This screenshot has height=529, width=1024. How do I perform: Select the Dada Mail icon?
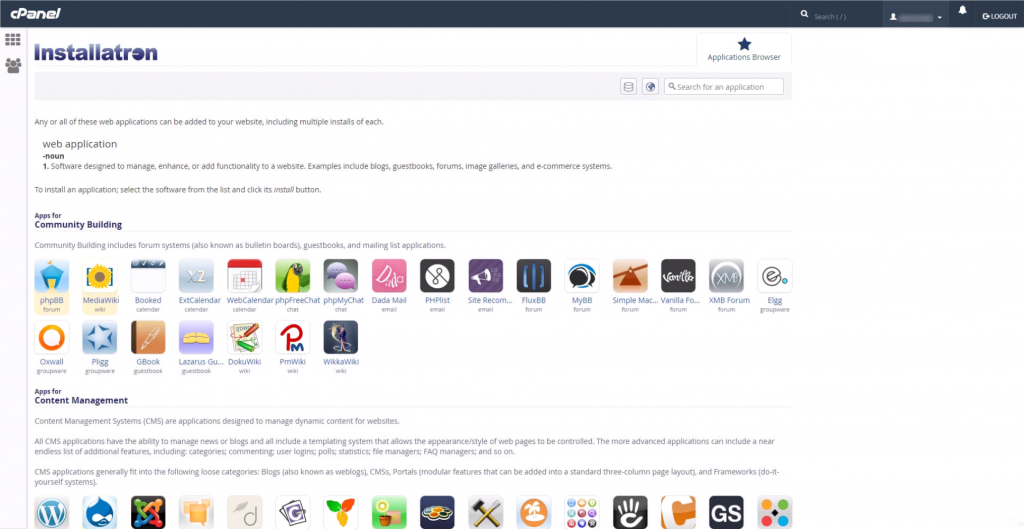click(389, 276)
